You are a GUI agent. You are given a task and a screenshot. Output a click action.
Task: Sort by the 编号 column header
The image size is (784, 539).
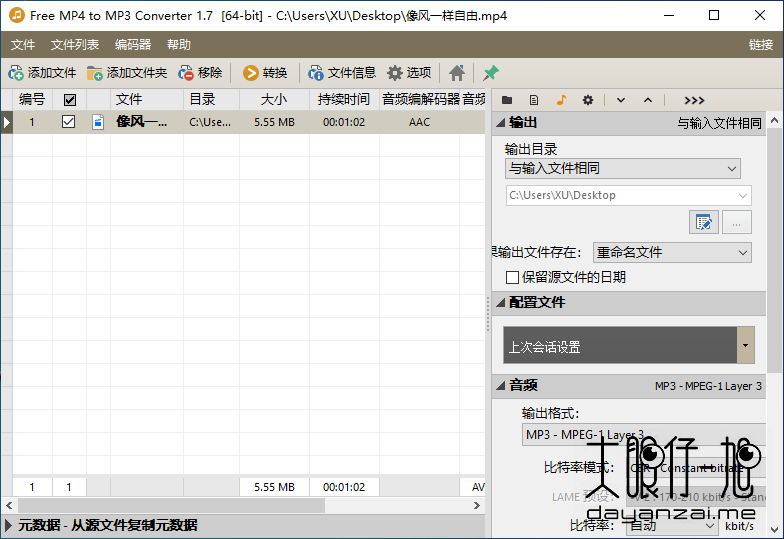[x=32, y=100]
